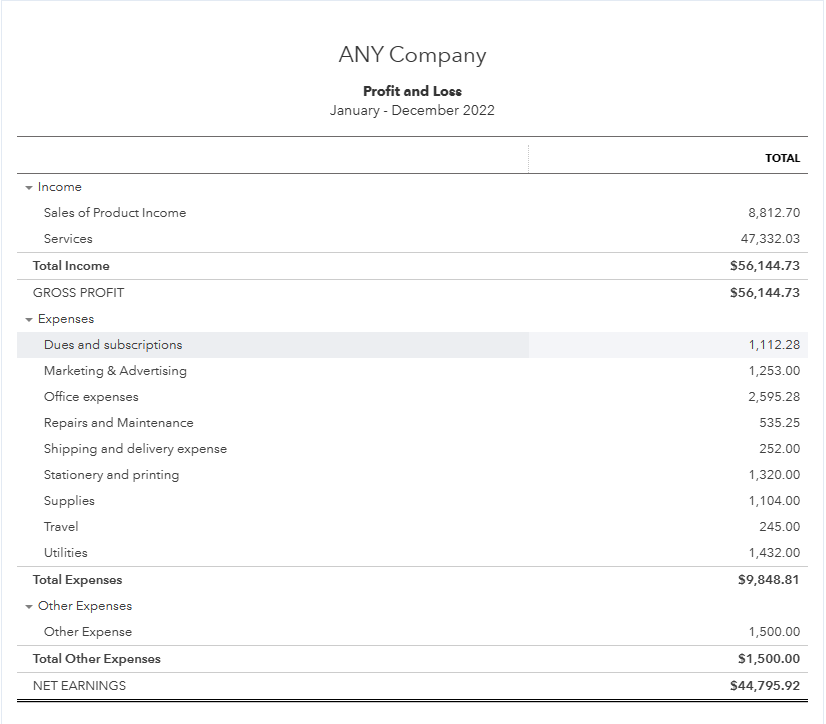
Task: Open the Dues and subscriptions amount
Action: [774, 345]
